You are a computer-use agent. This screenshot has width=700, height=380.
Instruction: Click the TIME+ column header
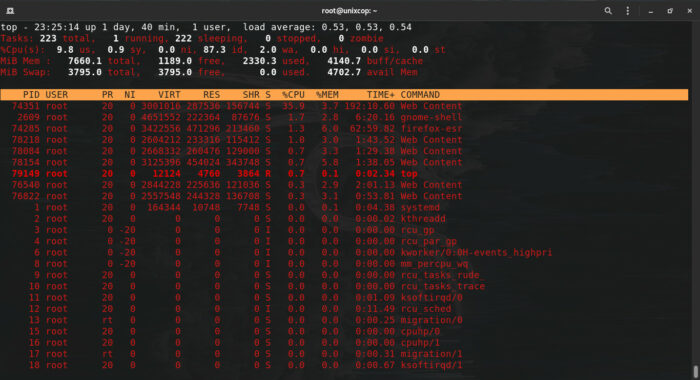tap(381, 95)
